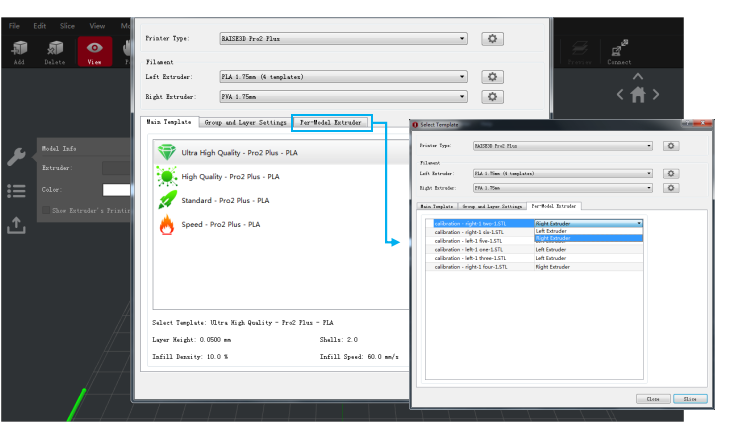This screenshot has width=739, height=424.
Task: Open Left Extruder gear in front Select Template window
Action: click(671, 174)
